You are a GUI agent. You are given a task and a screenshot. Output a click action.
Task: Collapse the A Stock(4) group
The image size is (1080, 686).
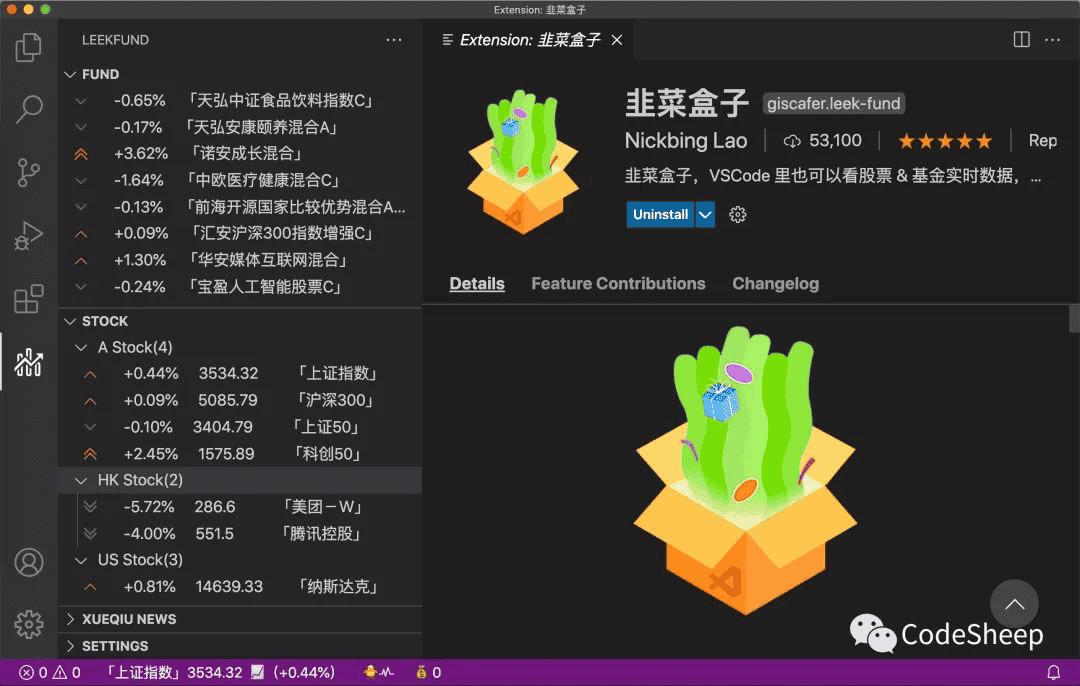81,347
